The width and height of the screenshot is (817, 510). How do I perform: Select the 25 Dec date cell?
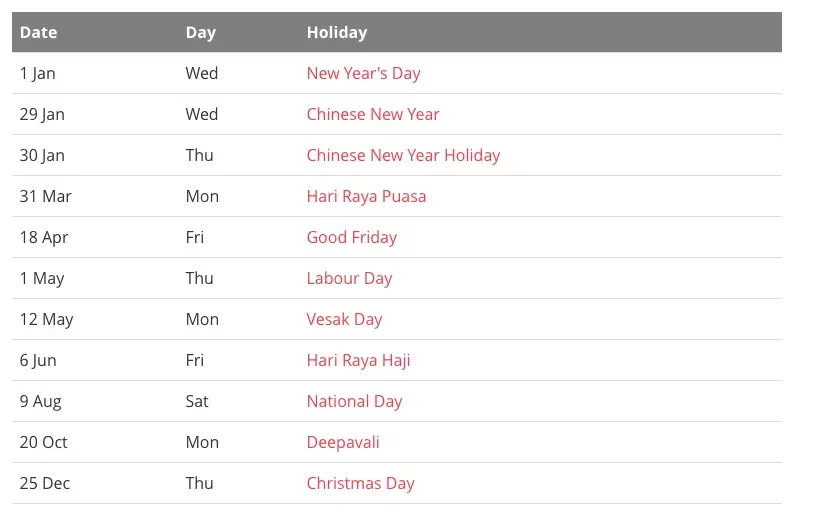pos(45,483)
